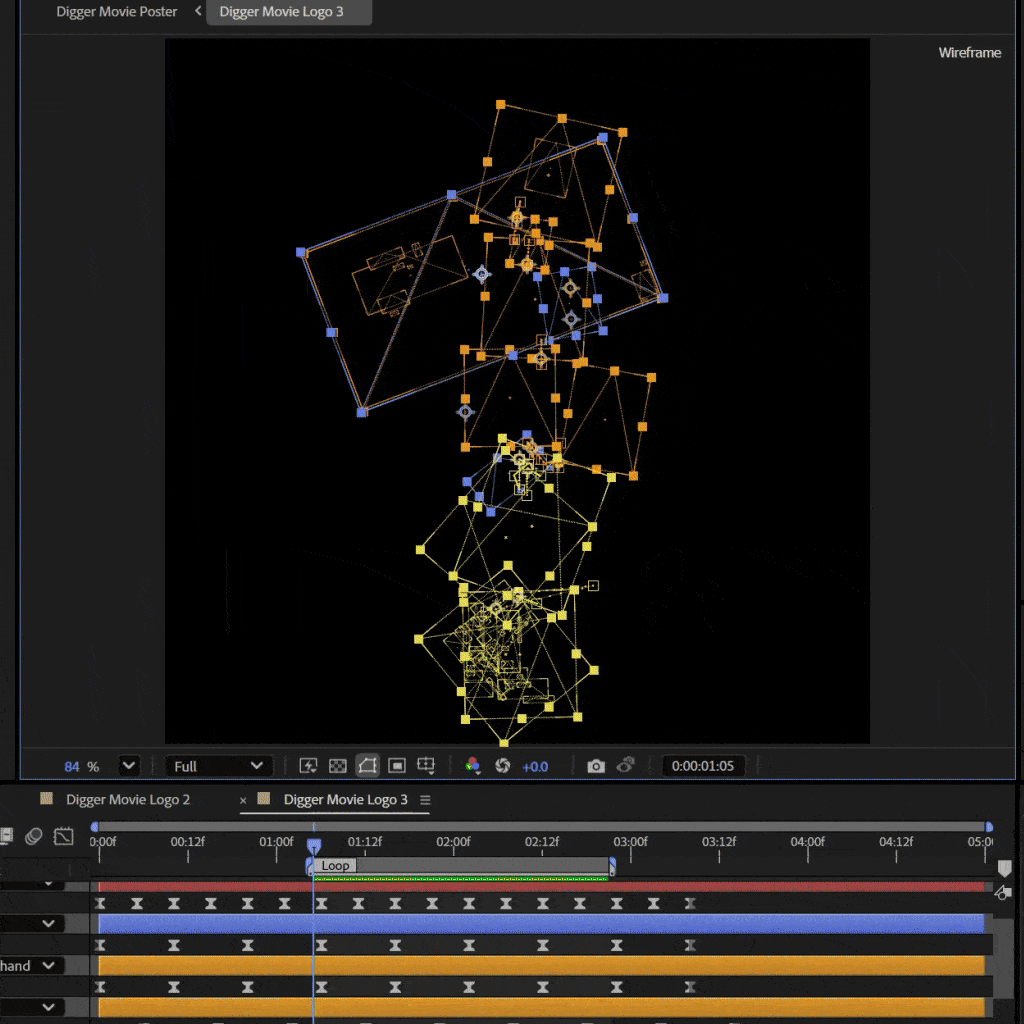The width and height of the screenshot is (1024, 1024).
Task: Click the 04:00f mark on the time ruler
Action: click(808, 842)
